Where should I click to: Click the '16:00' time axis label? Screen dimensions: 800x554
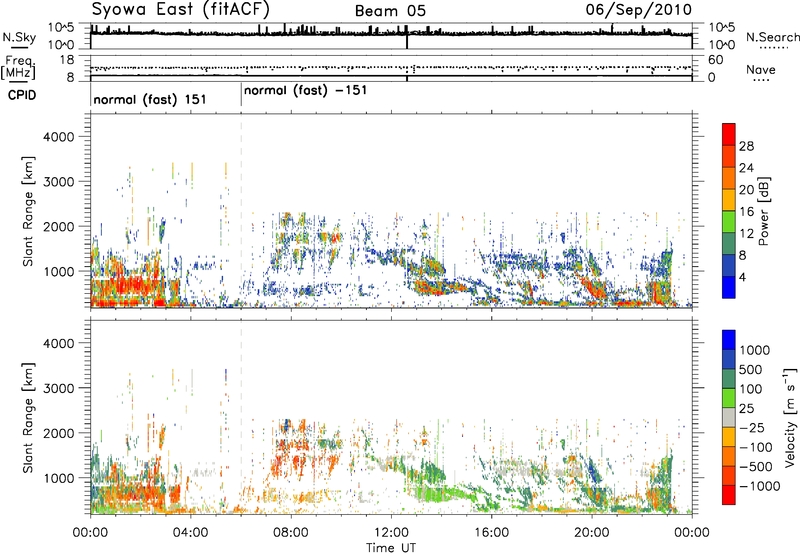pyautogui.click(x=491, y=532)
